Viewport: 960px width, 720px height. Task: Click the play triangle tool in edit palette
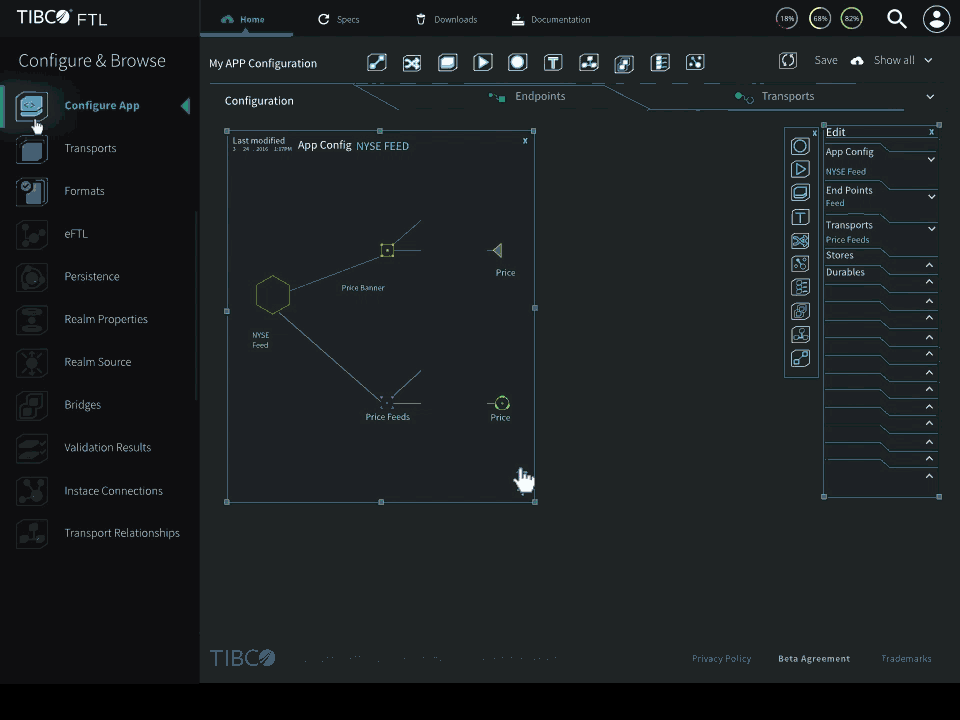[x=800, y=170]
